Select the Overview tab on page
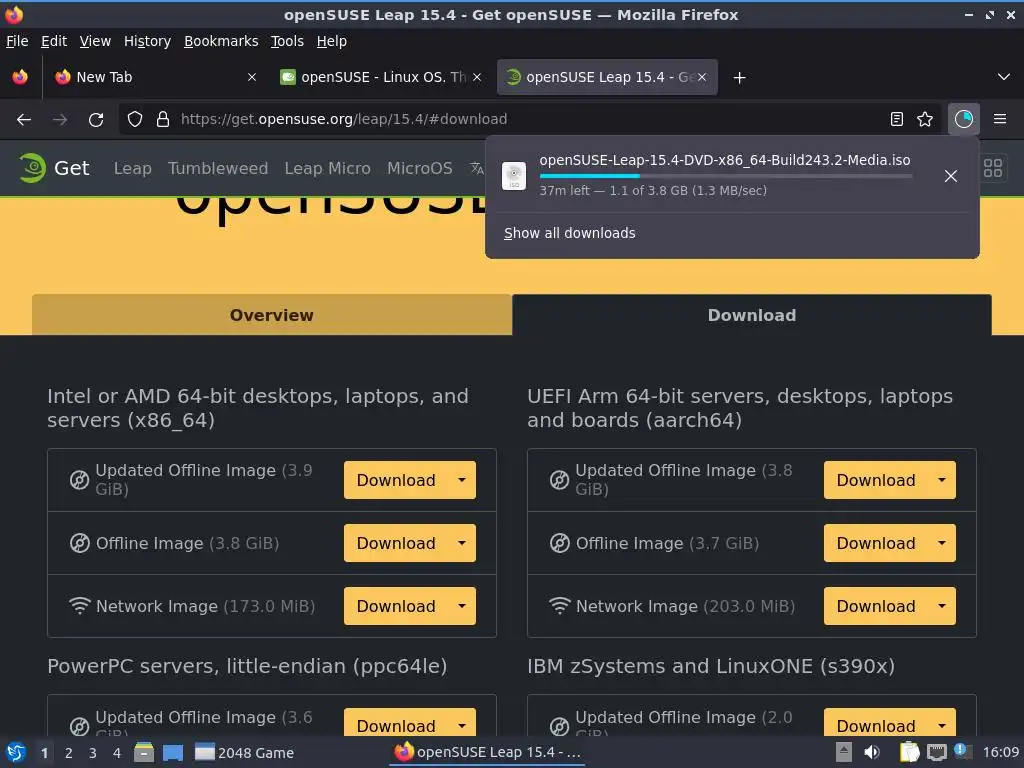This screenshot has height=768, width=1024. (272, 315)
